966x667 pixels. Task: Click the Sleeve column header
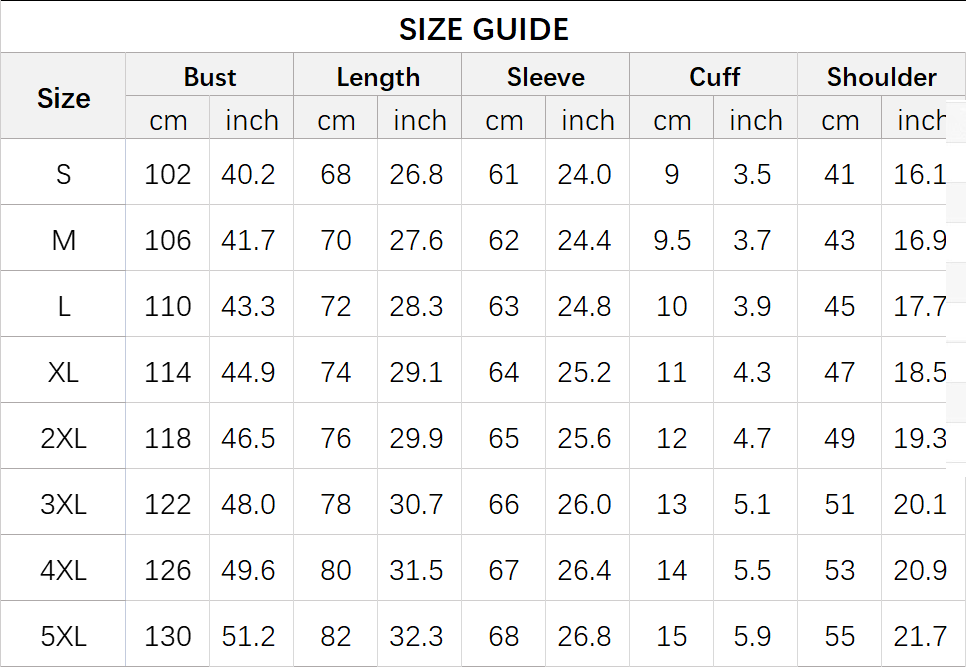click(x=546, y=77)
